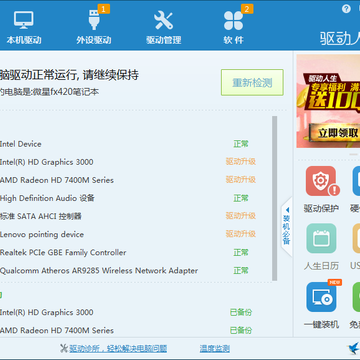Open the 人生日历 calendar icon
The width and height of the screenshot is (360, 360).
pyautogui.click(x=321, y=238)
